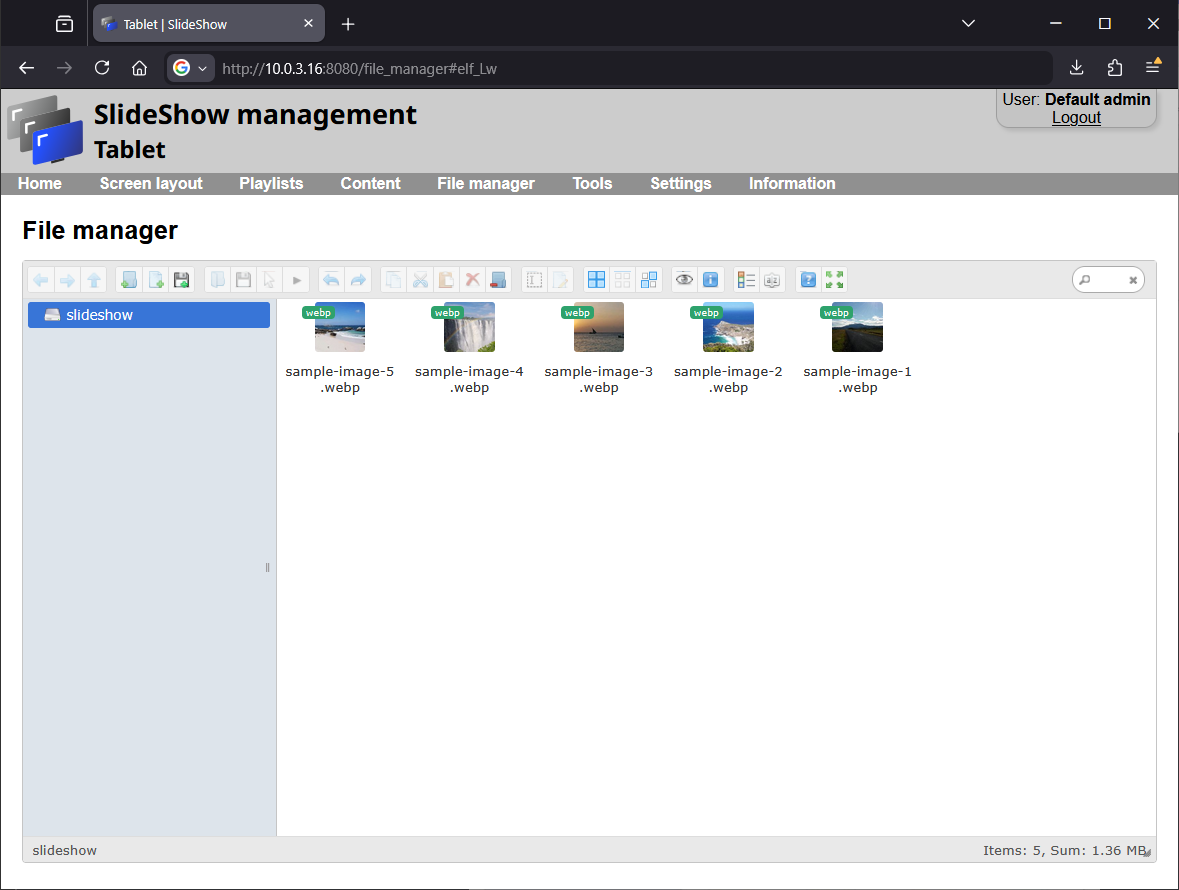Toggle fullscreen mode with green arrows
Image resolution: width=1179 pixels, height=890 pixels.
[x=834, y=280]
